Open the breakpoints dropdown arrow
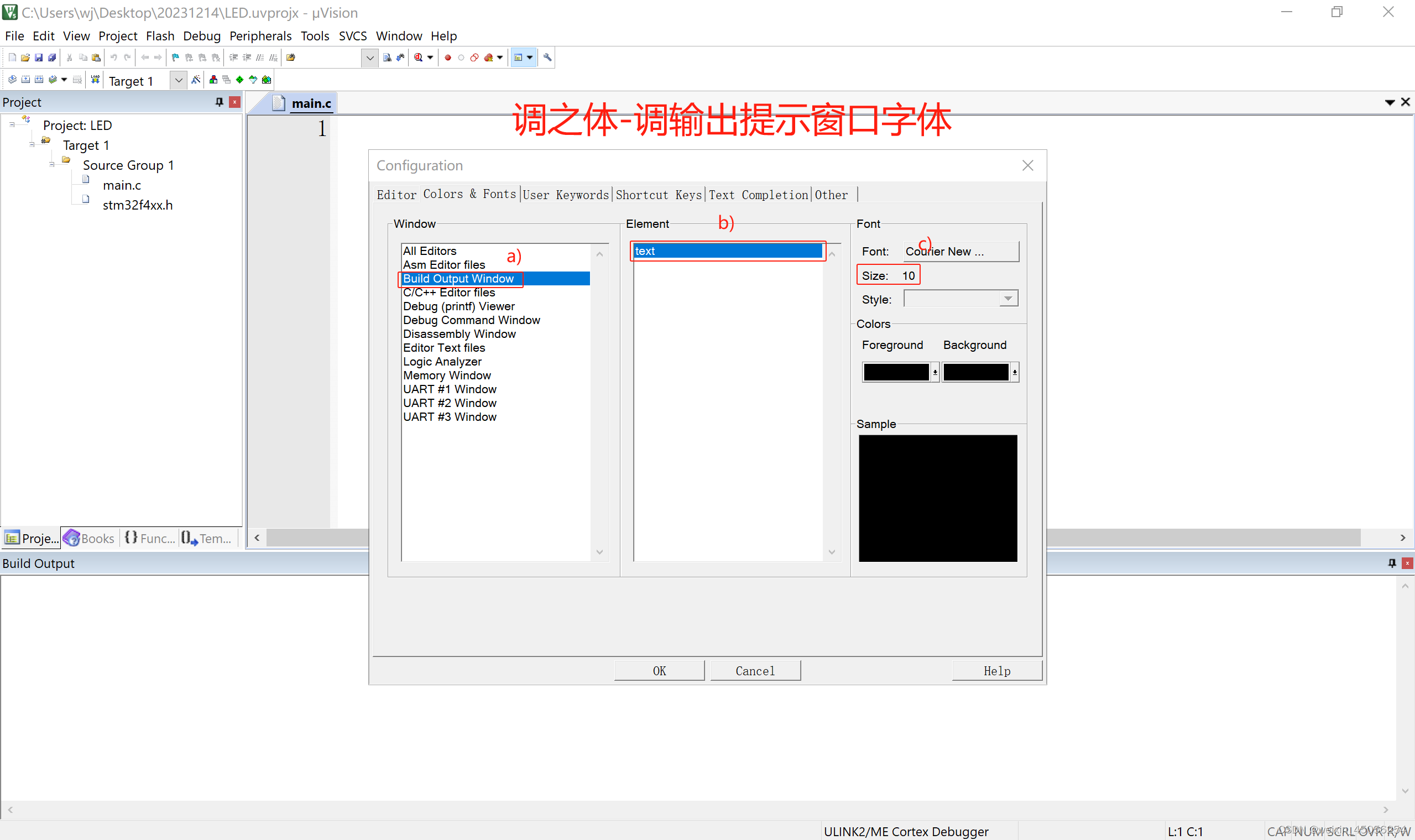 coord(500,57)
